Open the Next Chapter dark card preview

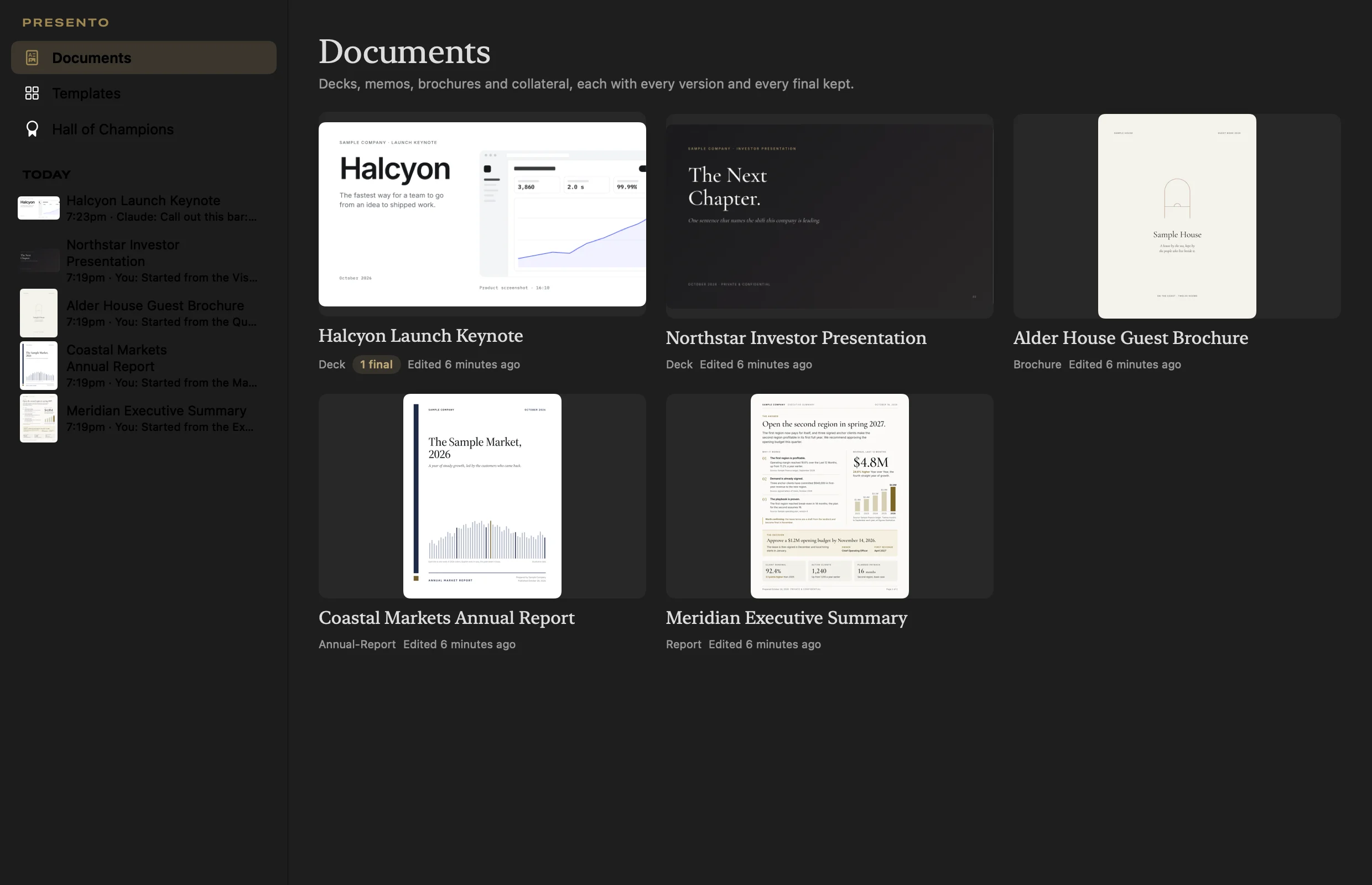[x=829, y=216]
